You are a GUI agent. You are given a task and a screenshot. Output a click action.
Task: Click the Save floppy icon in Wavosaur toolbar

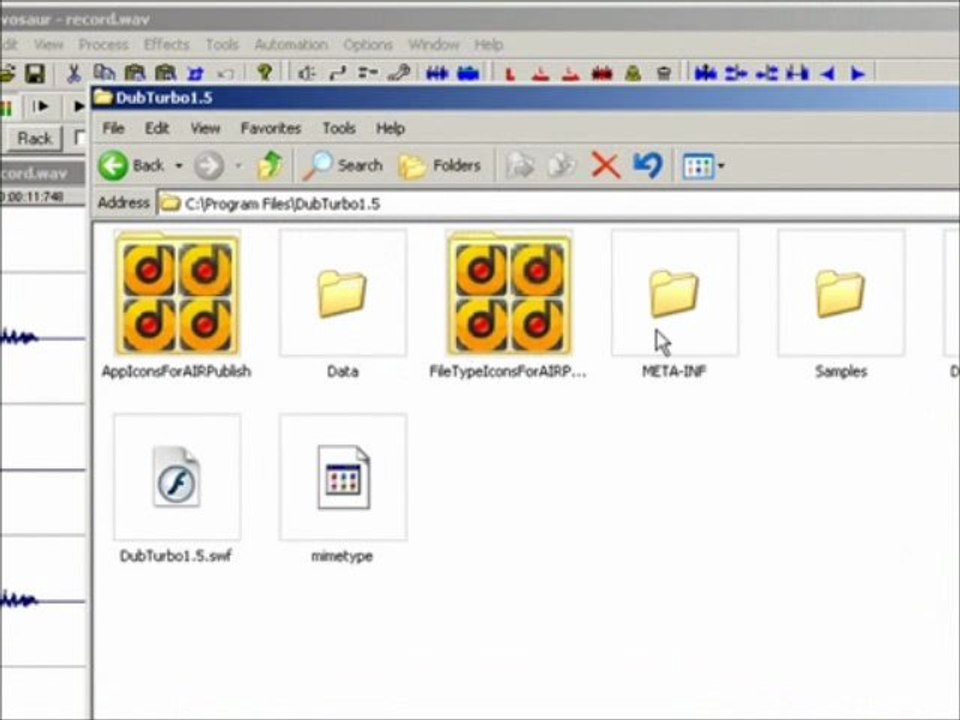point(35,73)
